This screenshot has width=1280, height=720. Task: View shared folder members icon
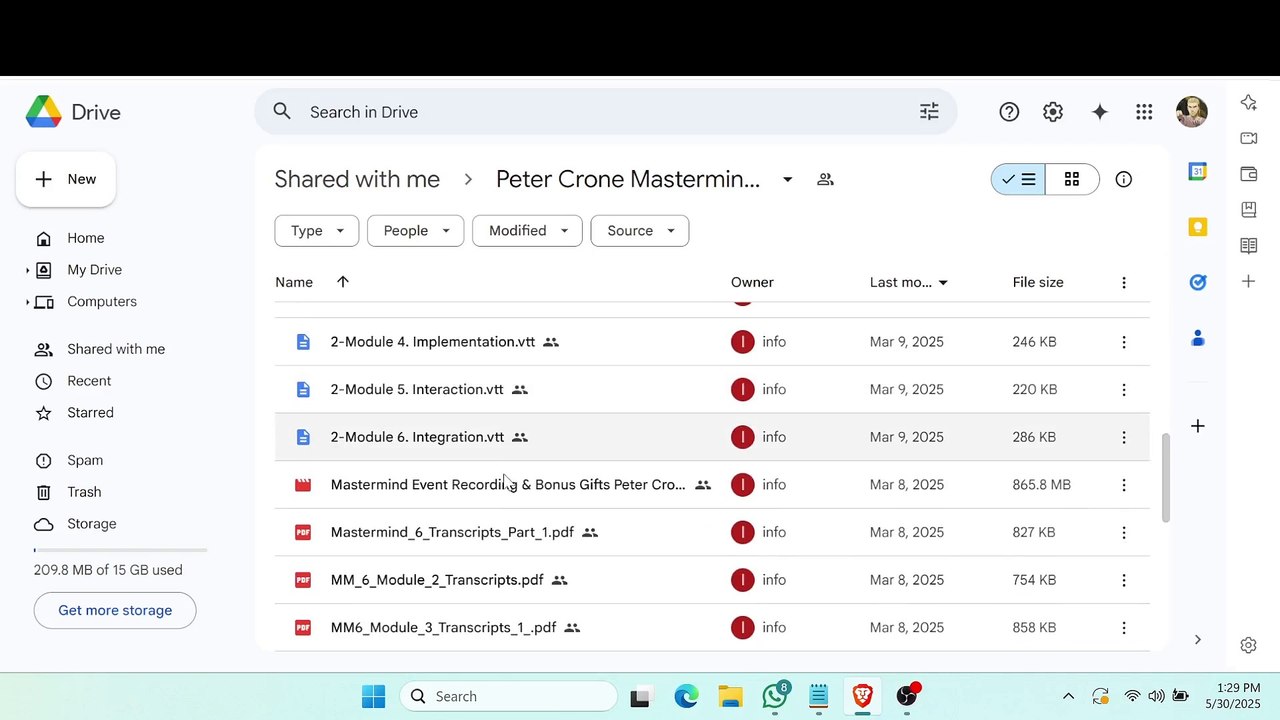pos(825,179)
